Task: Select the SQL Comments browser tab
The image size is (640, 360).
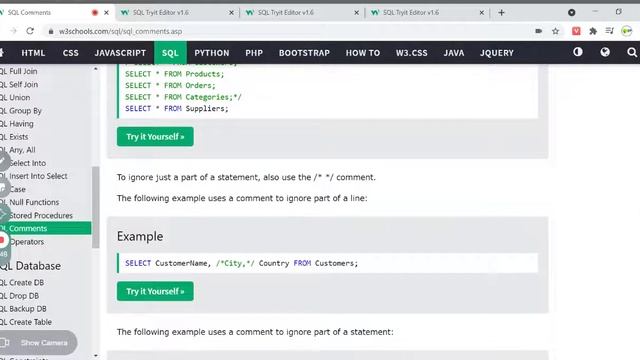Action: tap(55, 13)
